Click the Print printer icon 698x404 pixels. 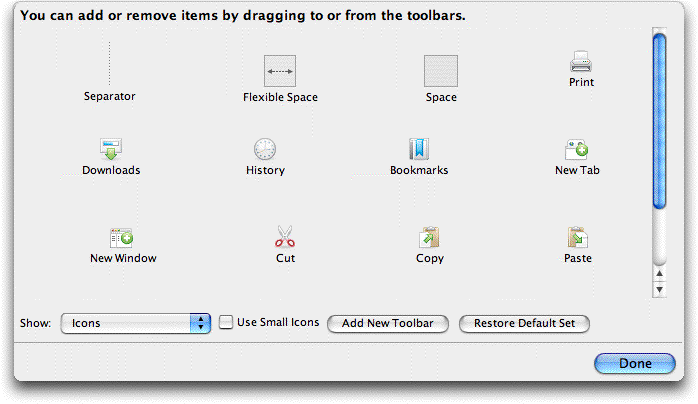(x=581, y=62)
